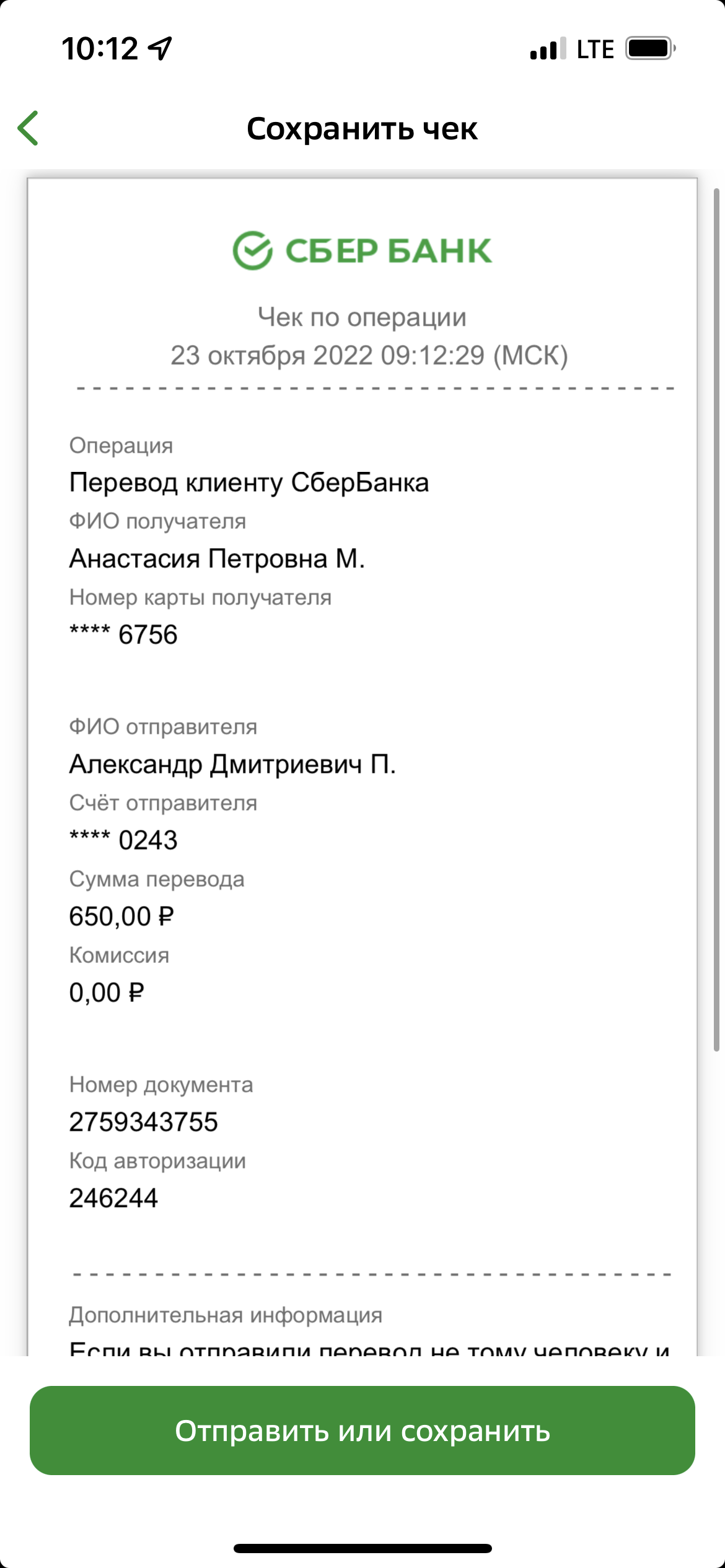The height and width of the screenshot is (1568, 725).
Task: Tap the LTE network indicator
Action: click(x=595, y=49)
